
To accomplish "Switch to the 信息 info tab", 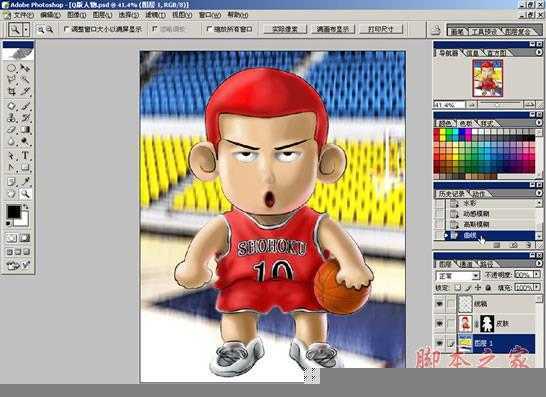I will [x=473, y=53].
